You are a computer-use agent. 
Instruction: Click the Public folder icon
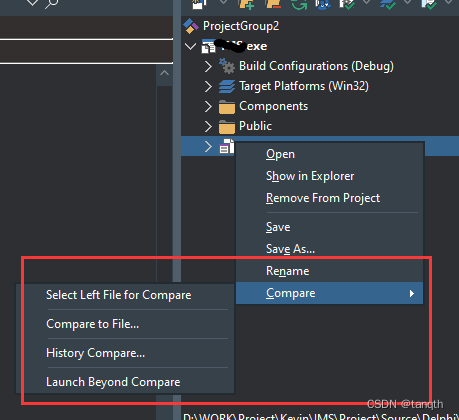(227, 127)
